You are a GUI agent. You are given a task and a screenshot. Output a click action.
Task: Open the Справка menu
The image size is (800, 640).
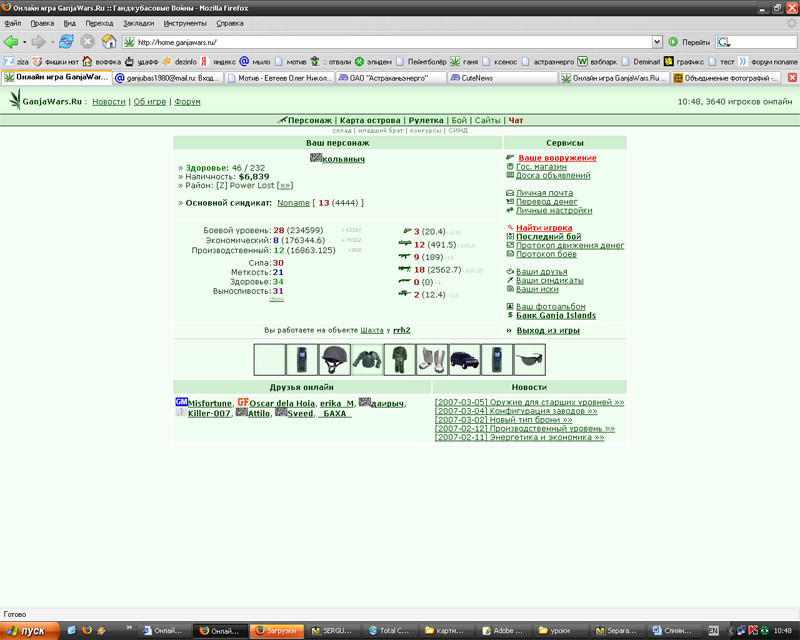point(230,23)
